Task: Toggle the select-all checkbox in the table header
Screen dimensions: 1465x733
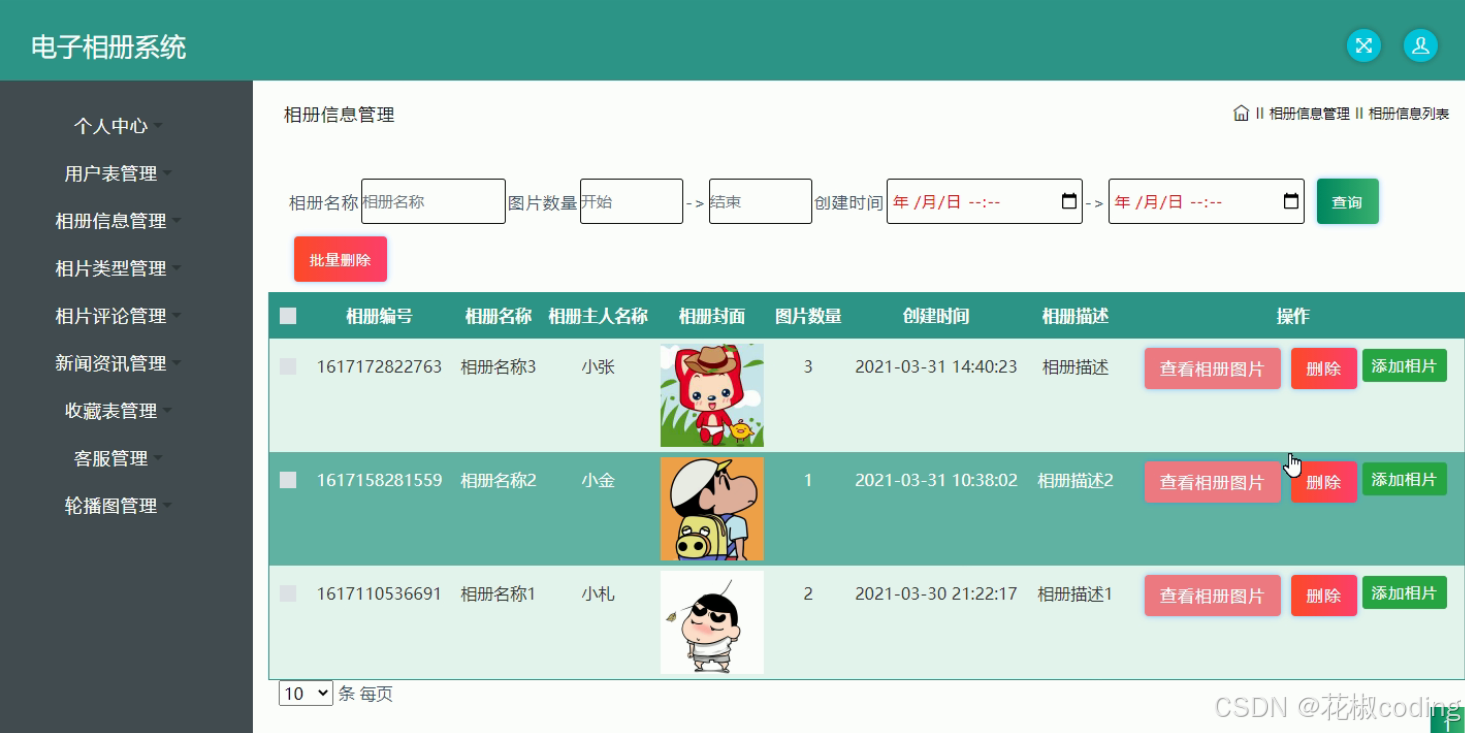Action: click(288, 316)
